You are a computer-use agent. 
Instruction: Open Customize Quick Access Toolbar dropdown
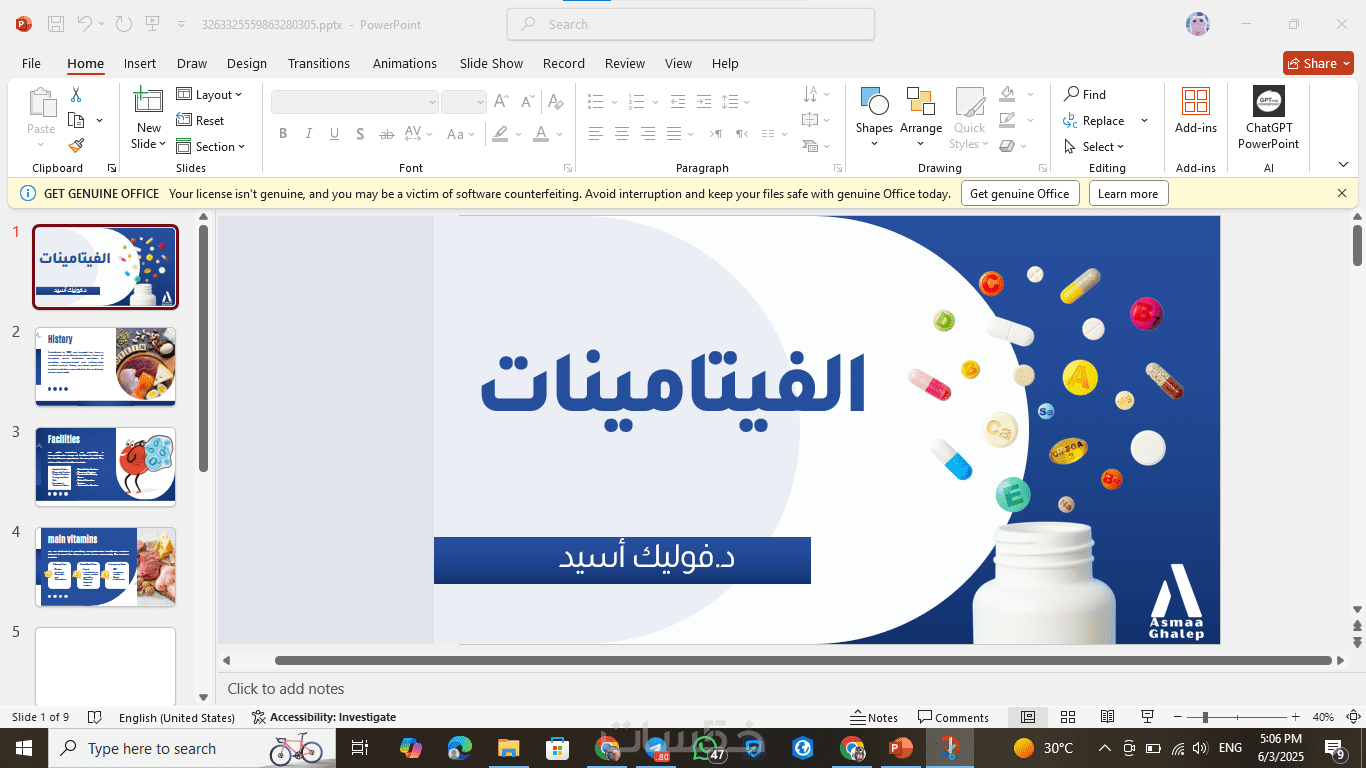tap(181, 24)
